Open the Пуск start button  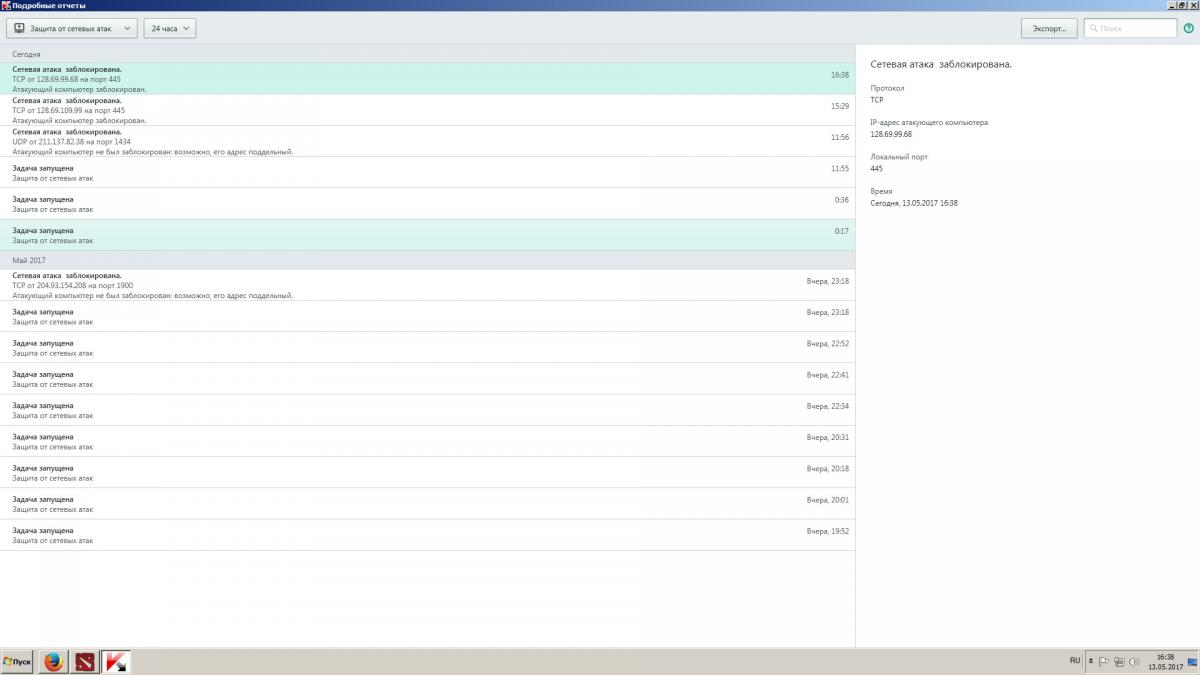pos(18,662)
